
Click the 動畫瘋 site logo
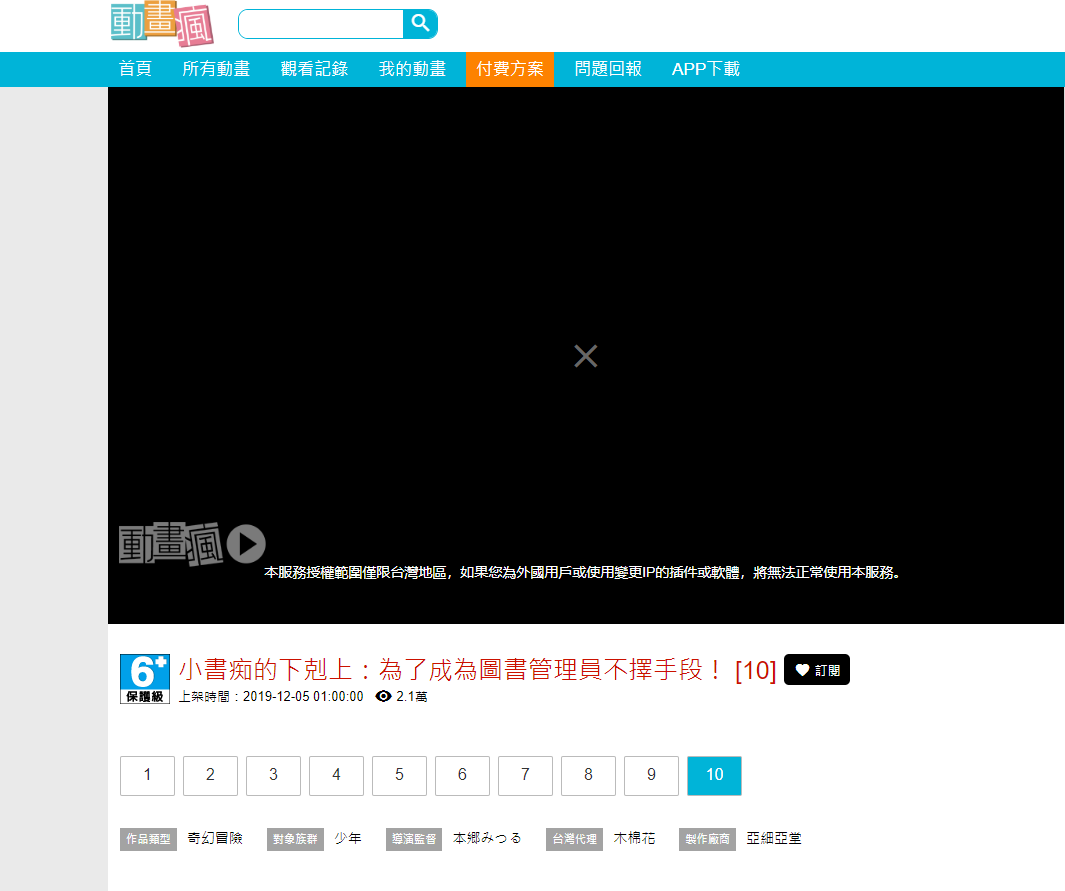coord(162,24)
